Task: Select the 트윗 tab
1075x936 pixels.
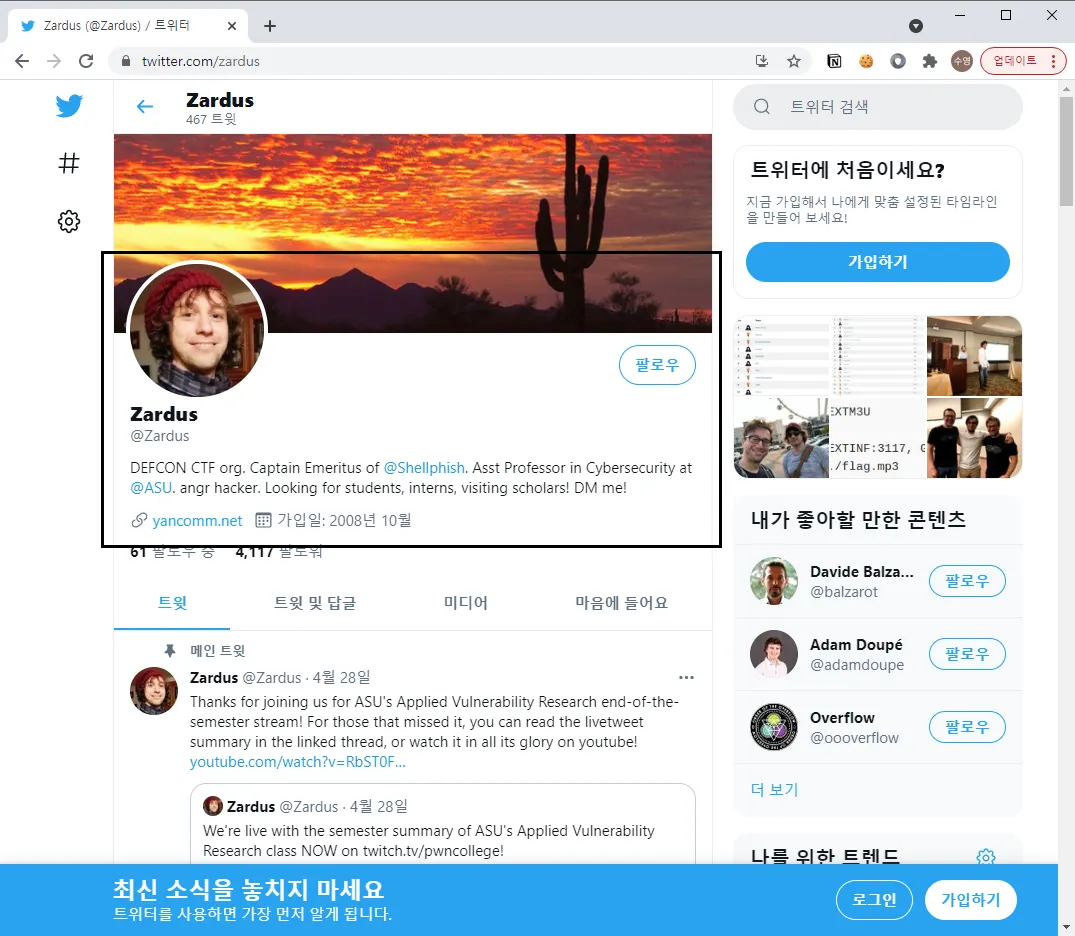Action: point(172,603)
